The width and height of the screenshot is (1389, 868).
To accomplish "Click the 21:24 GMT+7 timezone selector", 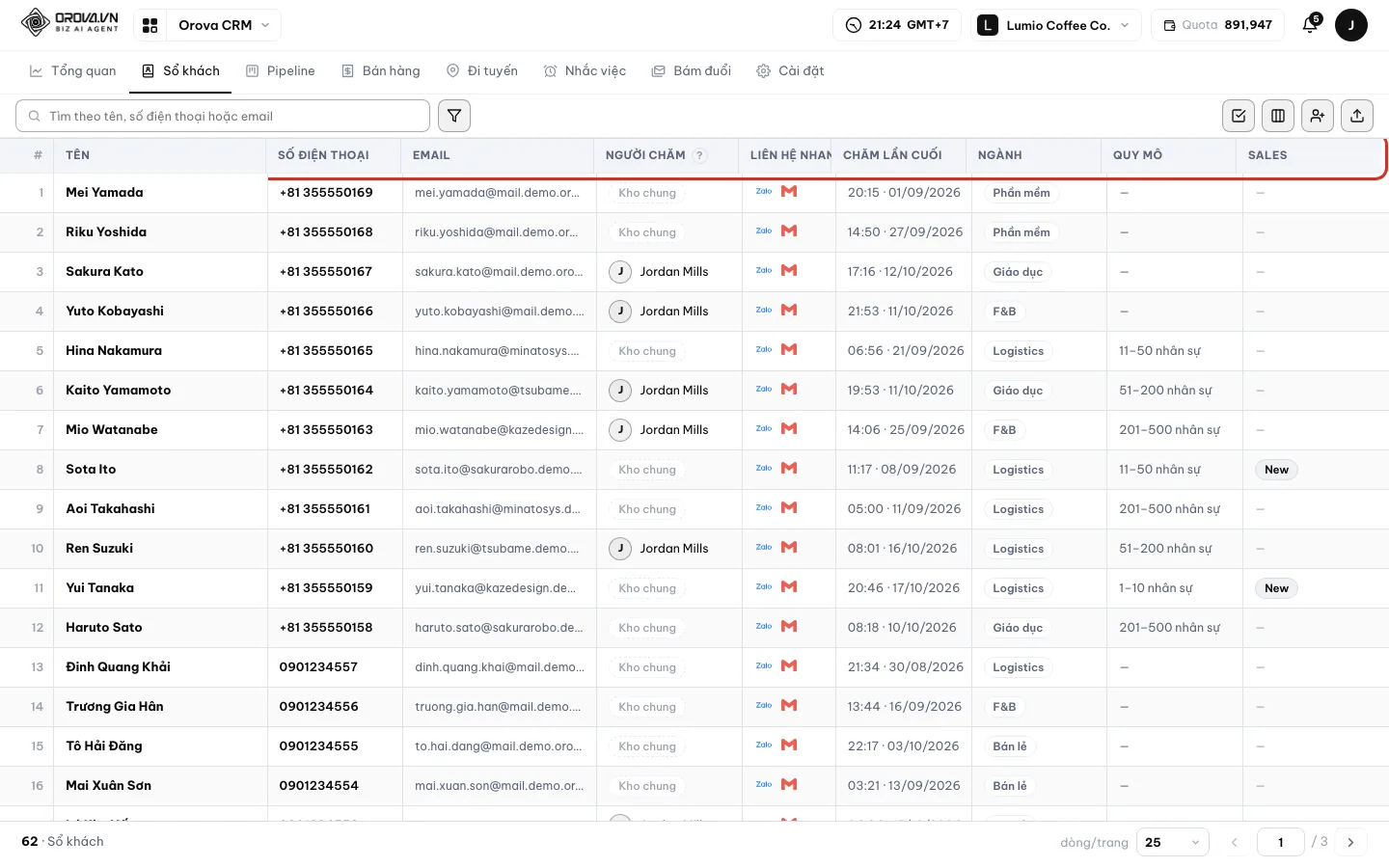I will click(897, 25).
